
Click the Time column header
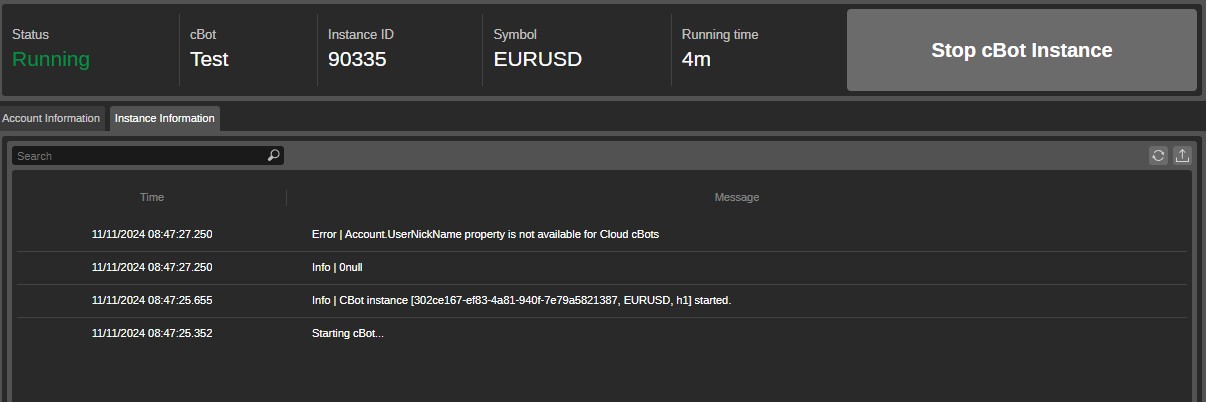point(152,197)
